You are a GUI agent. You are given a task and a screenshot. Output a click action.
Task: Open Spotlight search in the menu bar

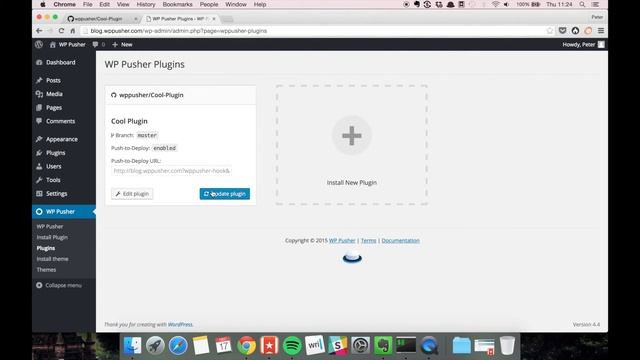[x=582, y=4]
